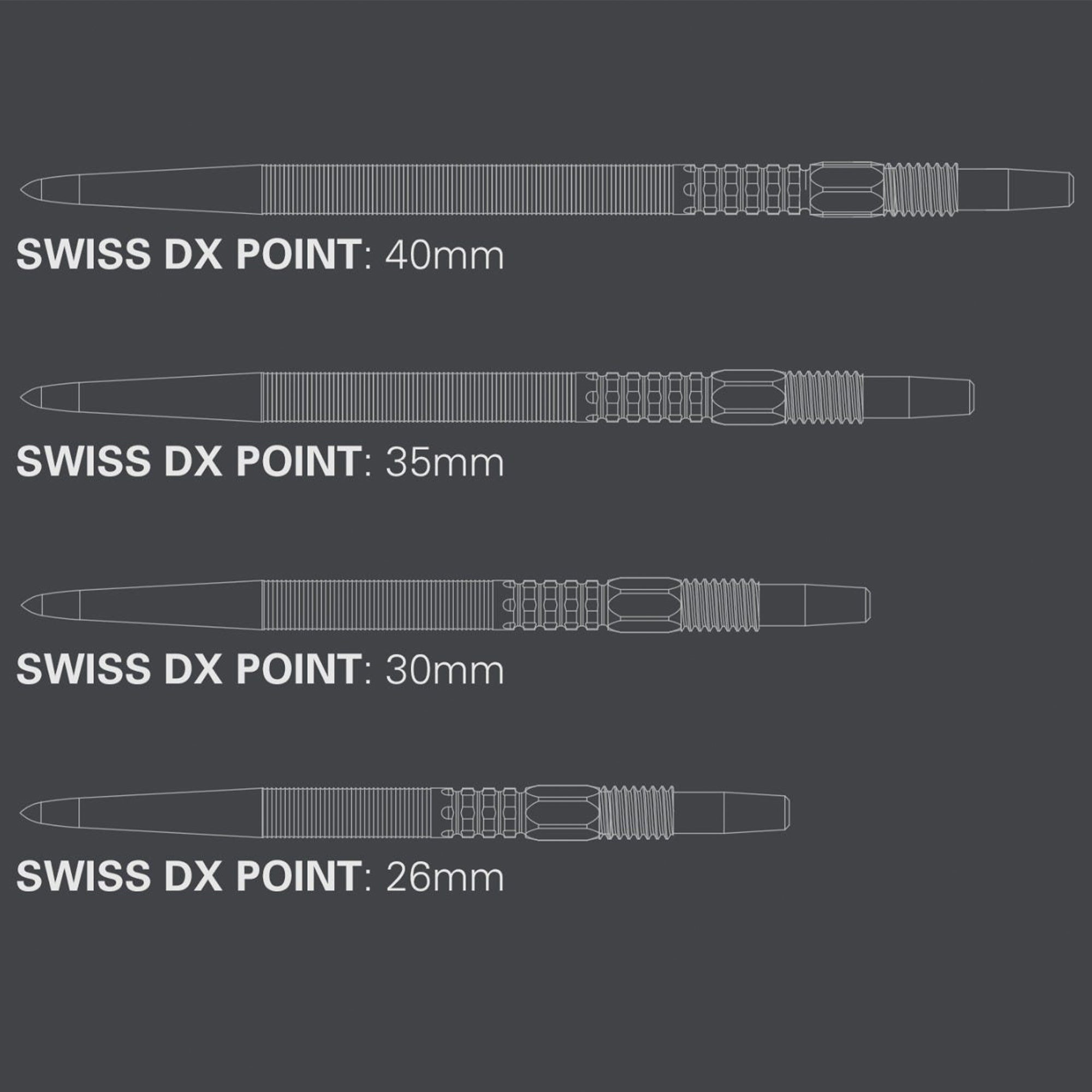Click the hexagonal section of the 35mm point

(749, 397)
